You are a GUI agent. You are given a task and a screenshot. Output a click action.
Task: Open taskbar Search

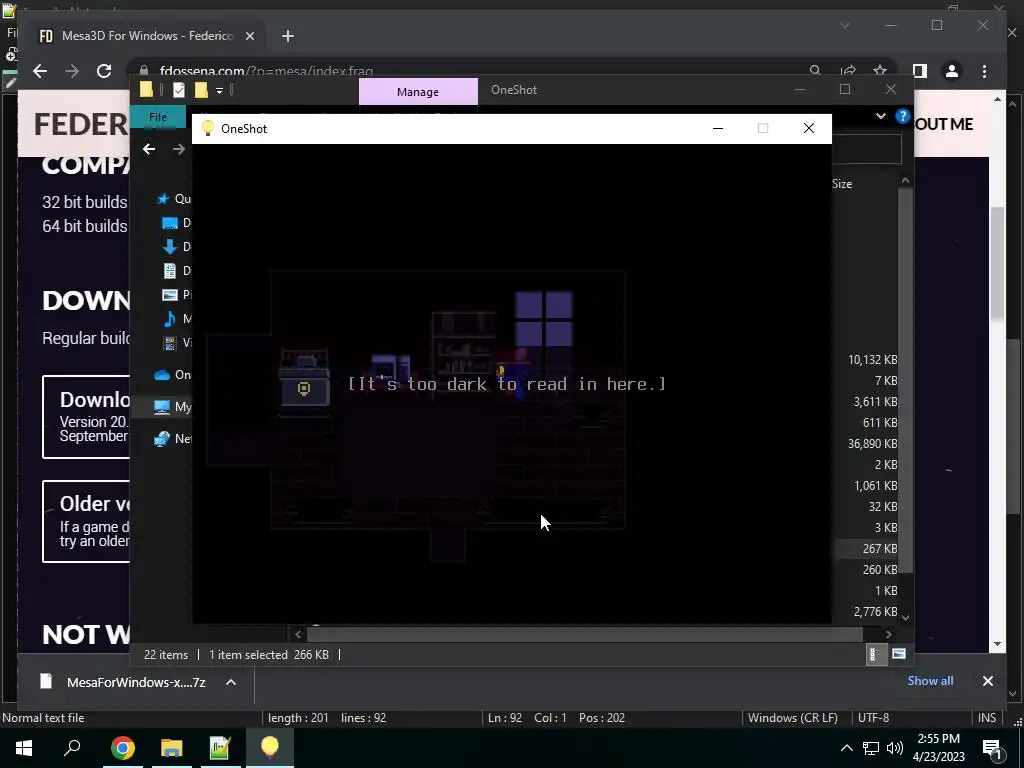tap(72, 748)
